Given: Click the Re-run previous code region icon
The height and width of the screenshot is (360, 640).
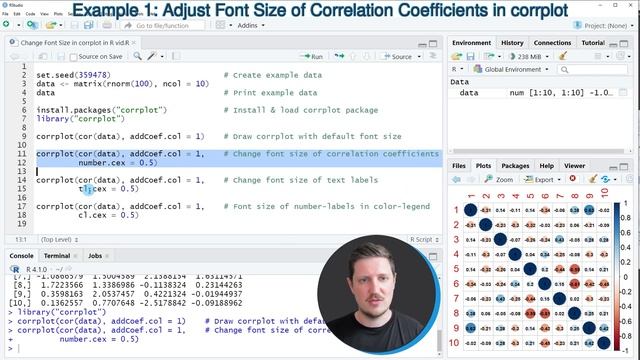Looking at the screenshot, I should (339, 56).
